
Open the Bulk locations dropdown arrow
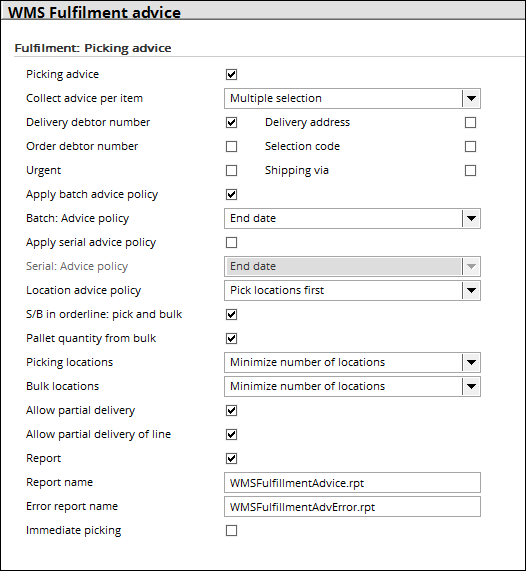471,386
